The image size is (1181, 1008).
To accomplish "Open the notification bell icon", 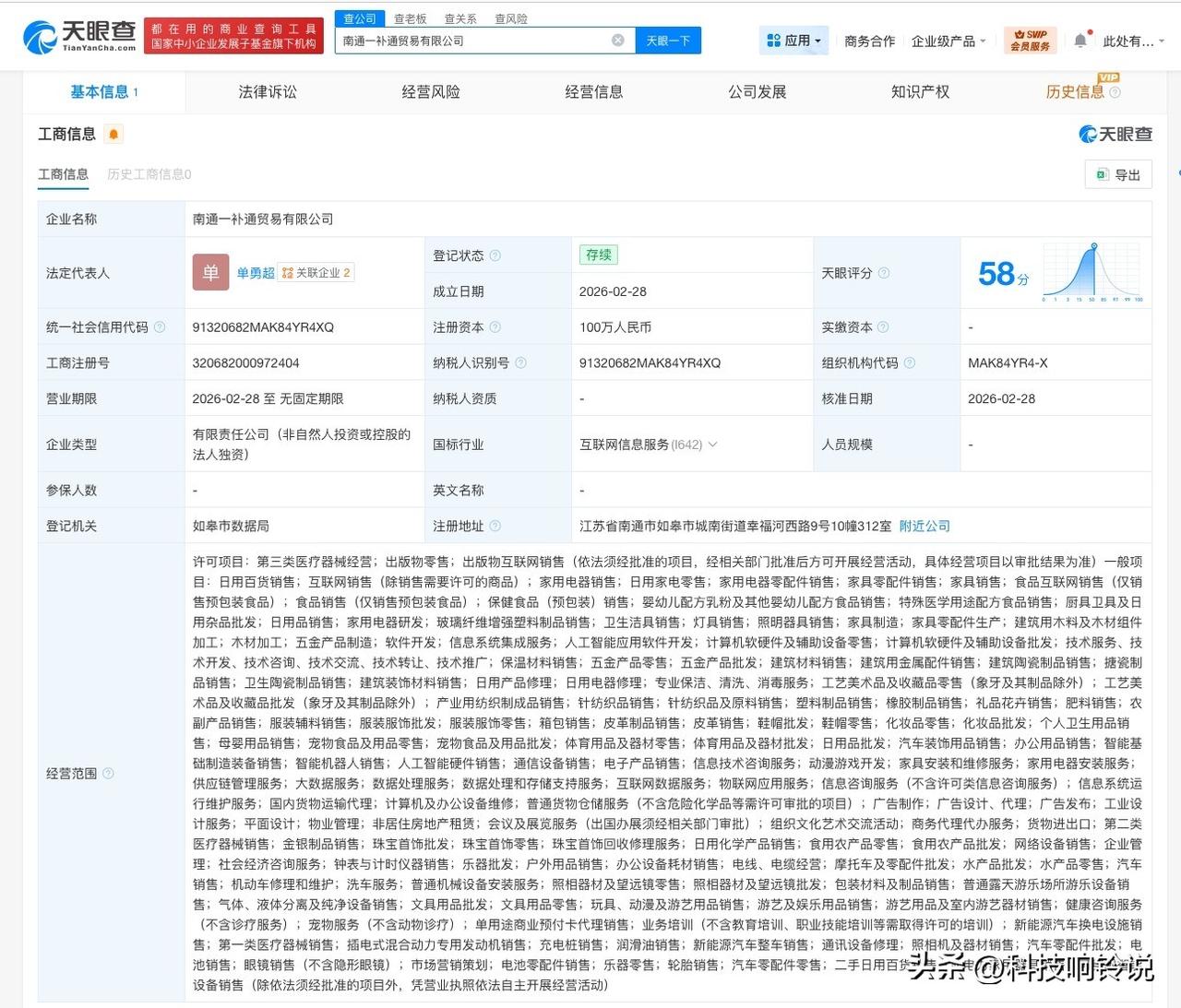I will coord(1080,40).
